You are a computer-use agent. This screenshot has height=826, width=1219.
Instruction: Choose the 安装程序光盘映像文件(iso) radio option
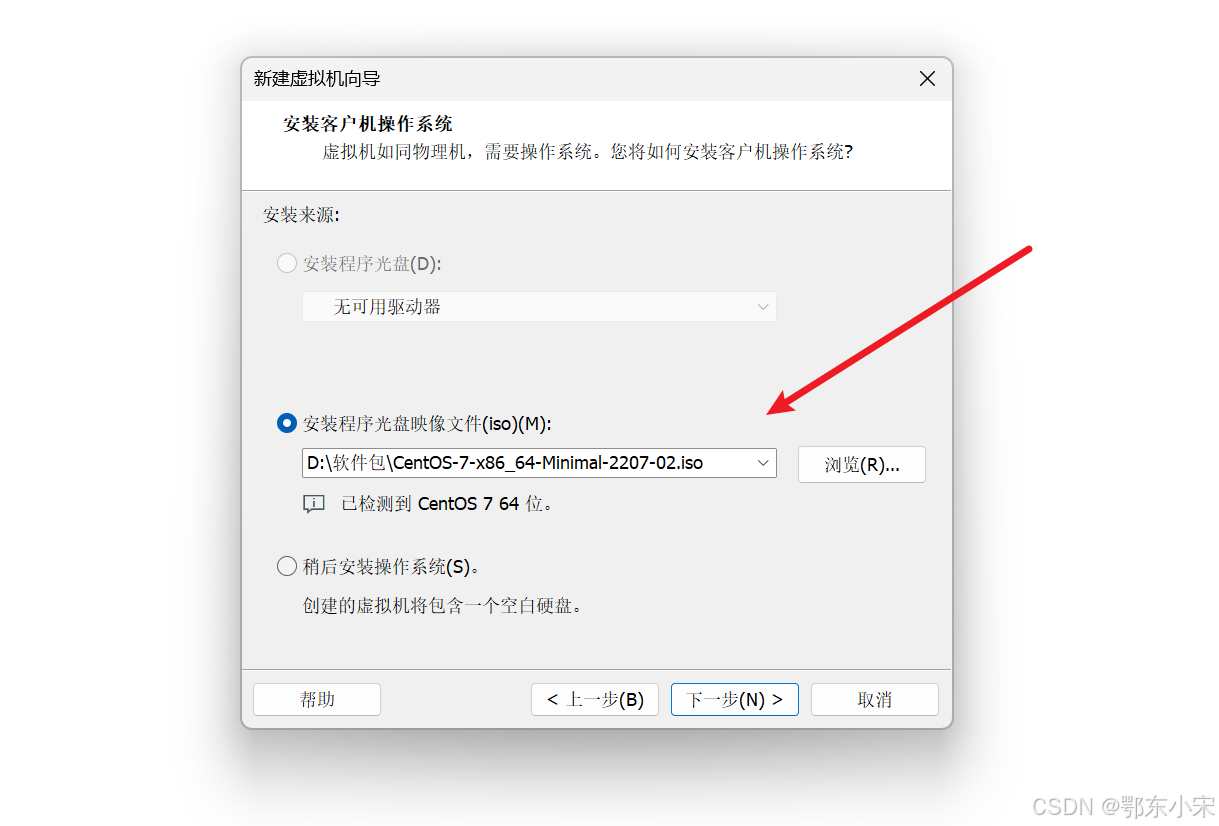click(x=287, y=424)
